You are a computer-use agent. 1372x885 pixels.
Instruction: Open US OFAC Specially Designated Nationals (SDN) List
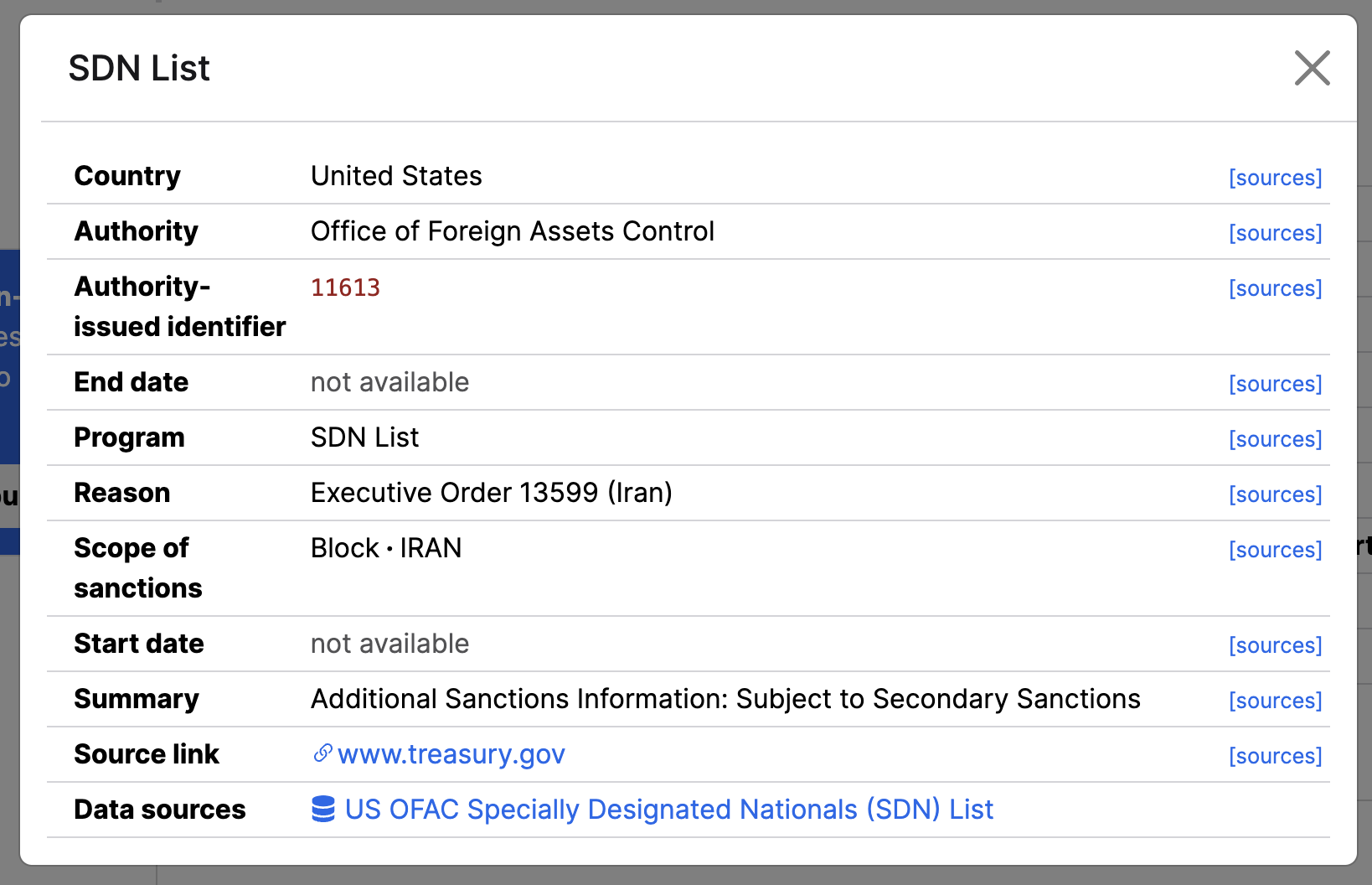pos(668,810)
